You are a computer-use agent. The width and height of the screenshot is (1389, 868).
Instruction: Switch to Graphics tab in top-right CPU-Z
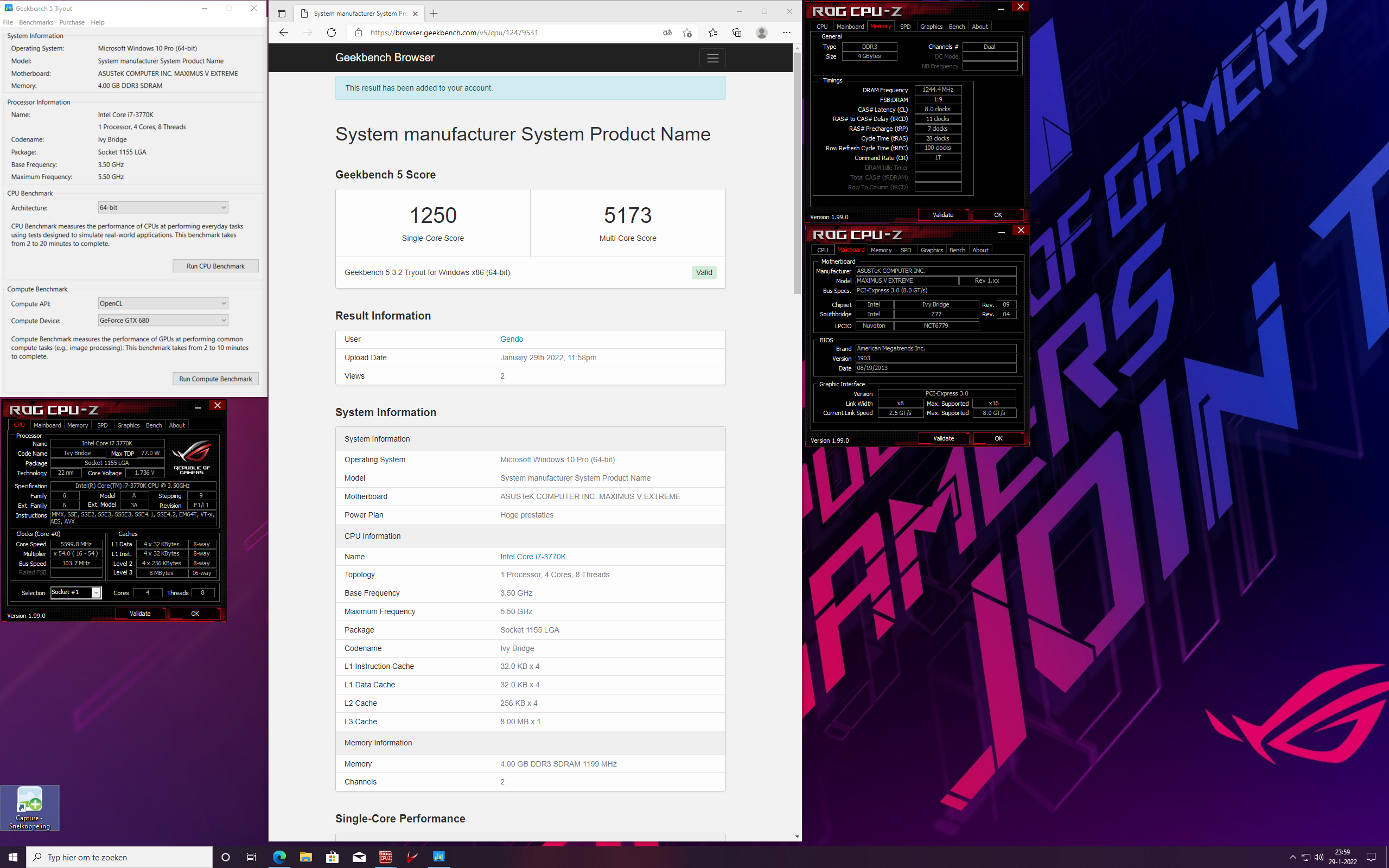point(931,27)
